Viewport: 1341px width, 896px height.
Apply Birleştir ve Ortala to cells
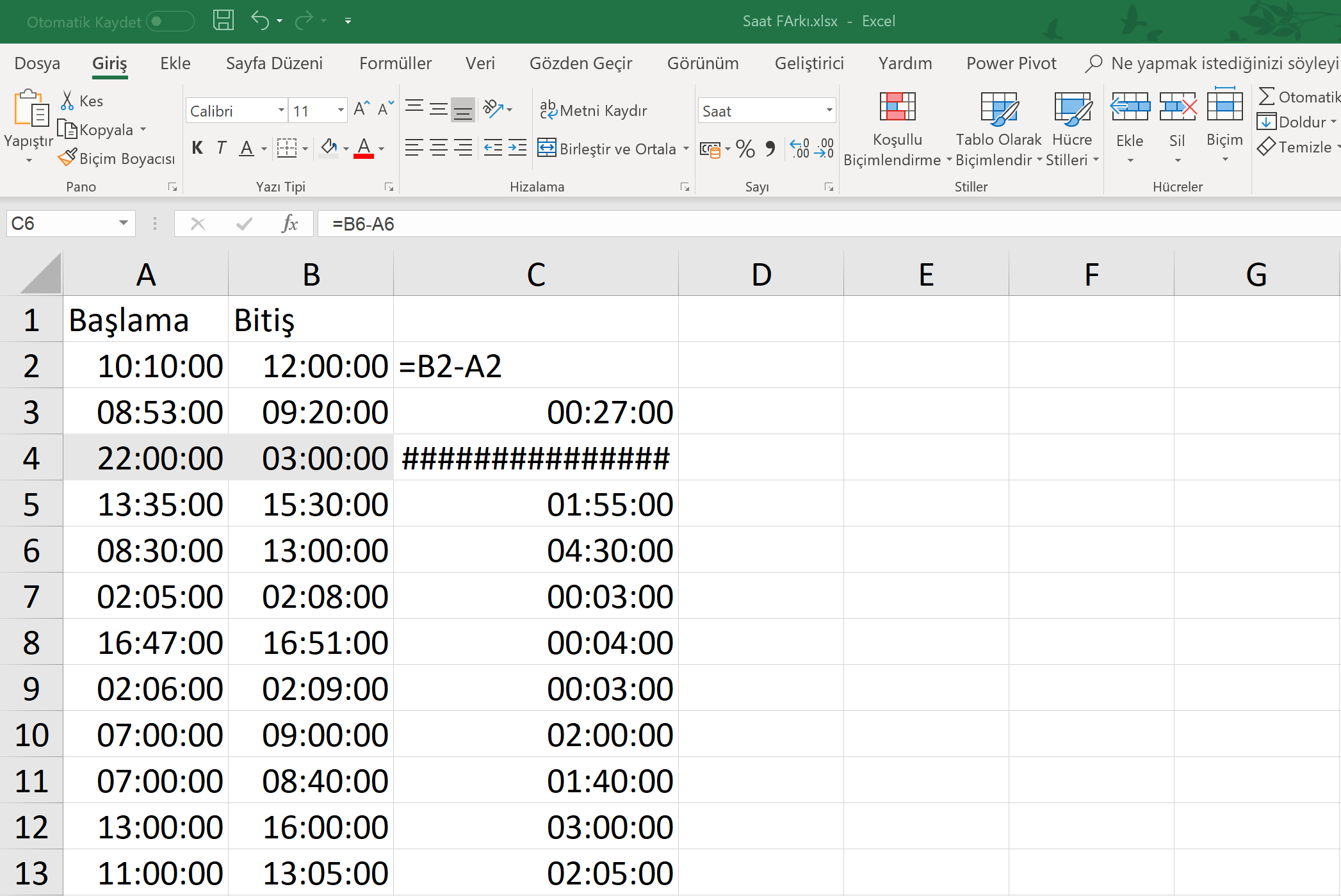(x=606, y=148)
